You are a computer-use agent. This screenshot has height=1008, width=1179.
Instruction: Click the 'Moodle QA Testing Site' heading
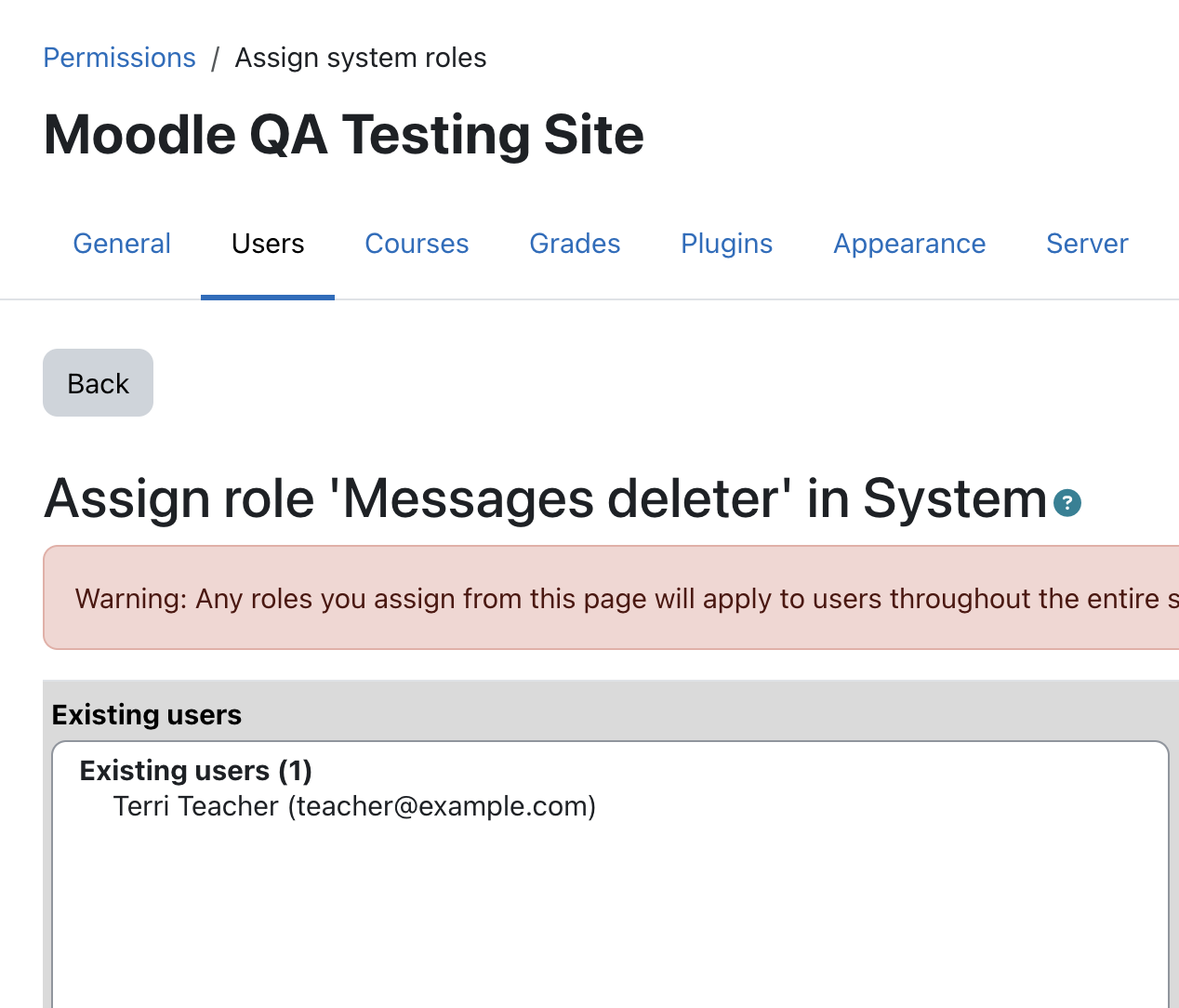[x=344, y=135]
